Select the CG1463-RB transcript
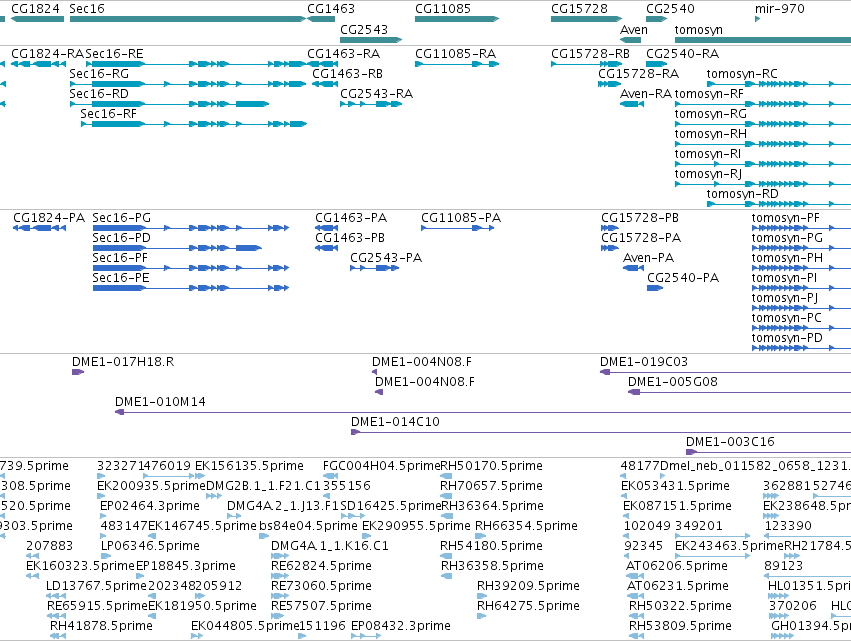 tap(325, 84)
